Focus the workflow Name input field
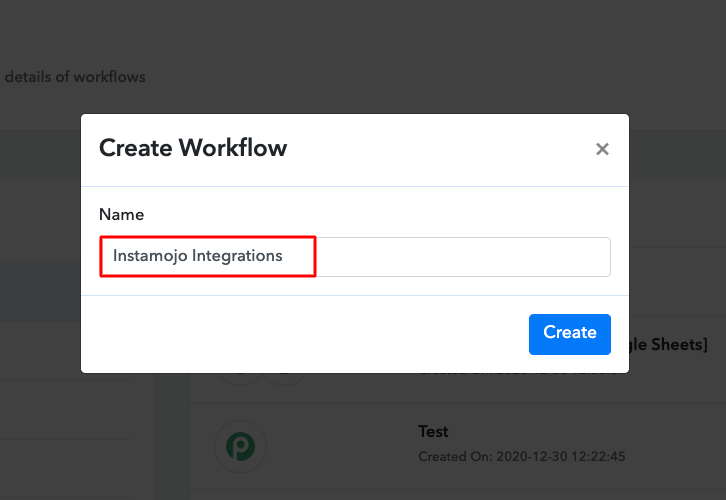Screen dimensions: 726x500 (x=460, y=256)
